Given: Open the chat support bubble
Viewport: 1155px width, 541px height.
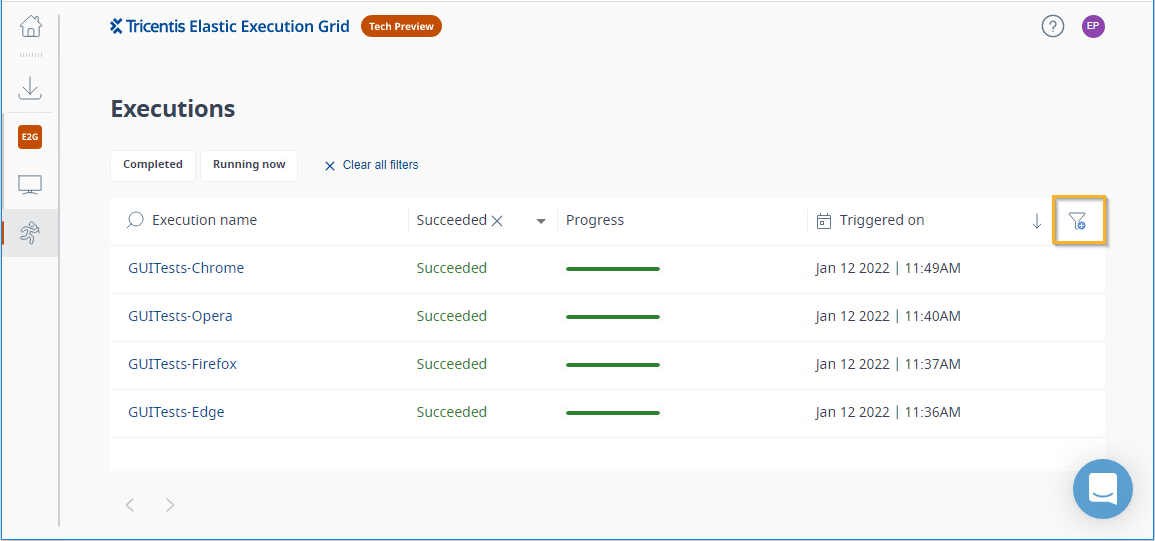Looking at the screenshot, I should pyautogui.click(x=1103, y=489).
